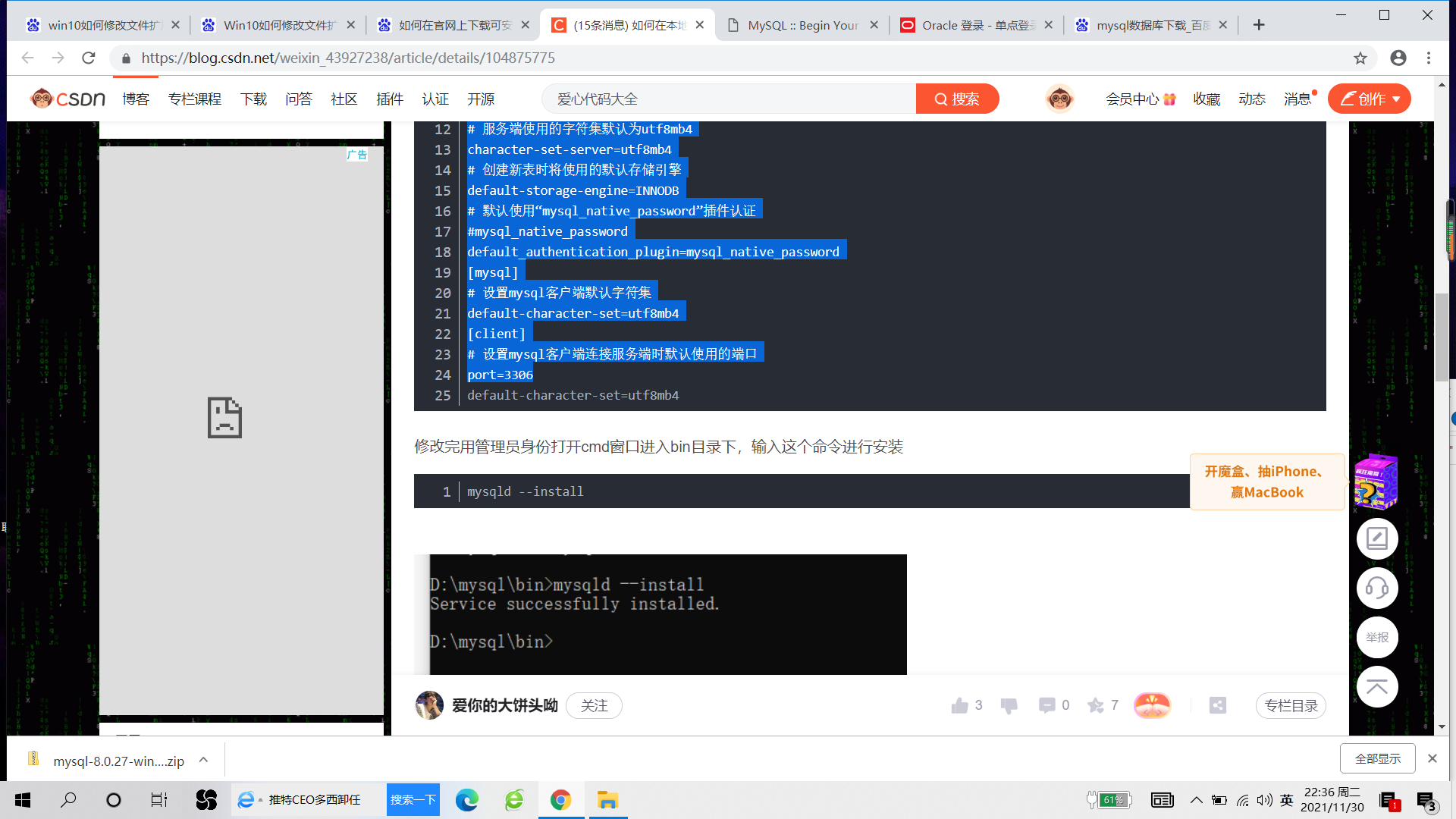
Task: Expand the 创作 dropdown arrow
Action: coord(1397,99)
